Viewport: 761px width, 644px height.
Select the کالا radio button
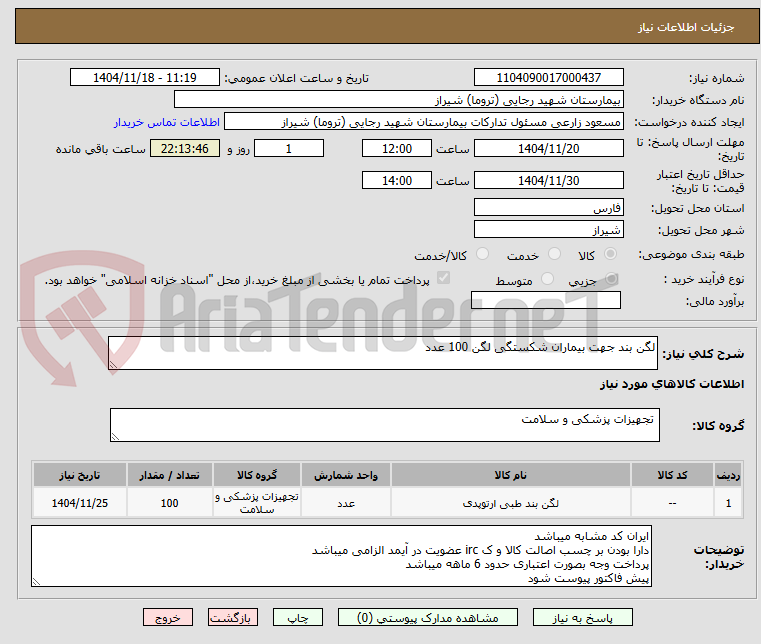[611, 254]
